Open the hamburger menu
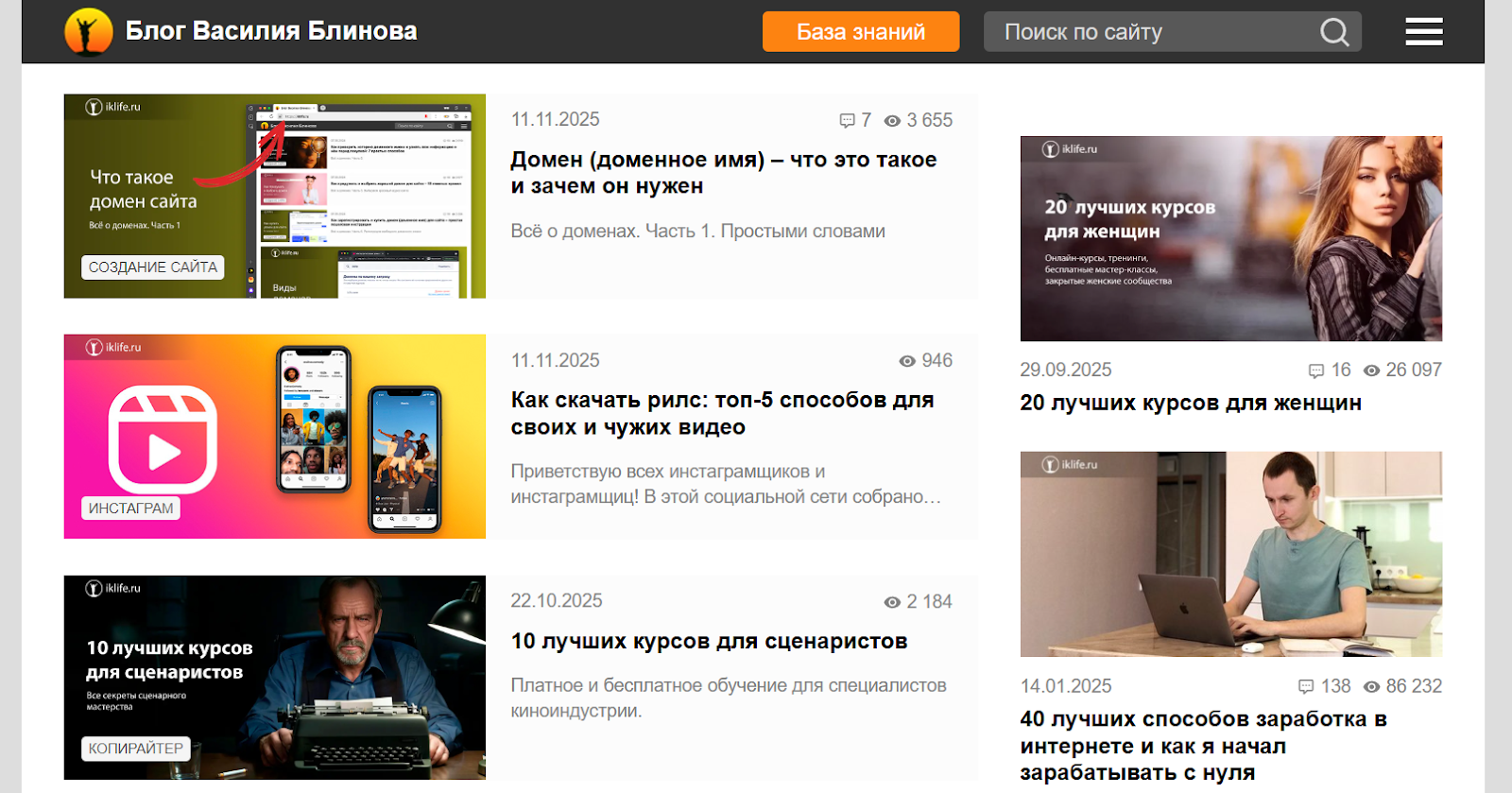Screen dimensions: 1512x793 pyautogui.click(x=1423, y=32)
